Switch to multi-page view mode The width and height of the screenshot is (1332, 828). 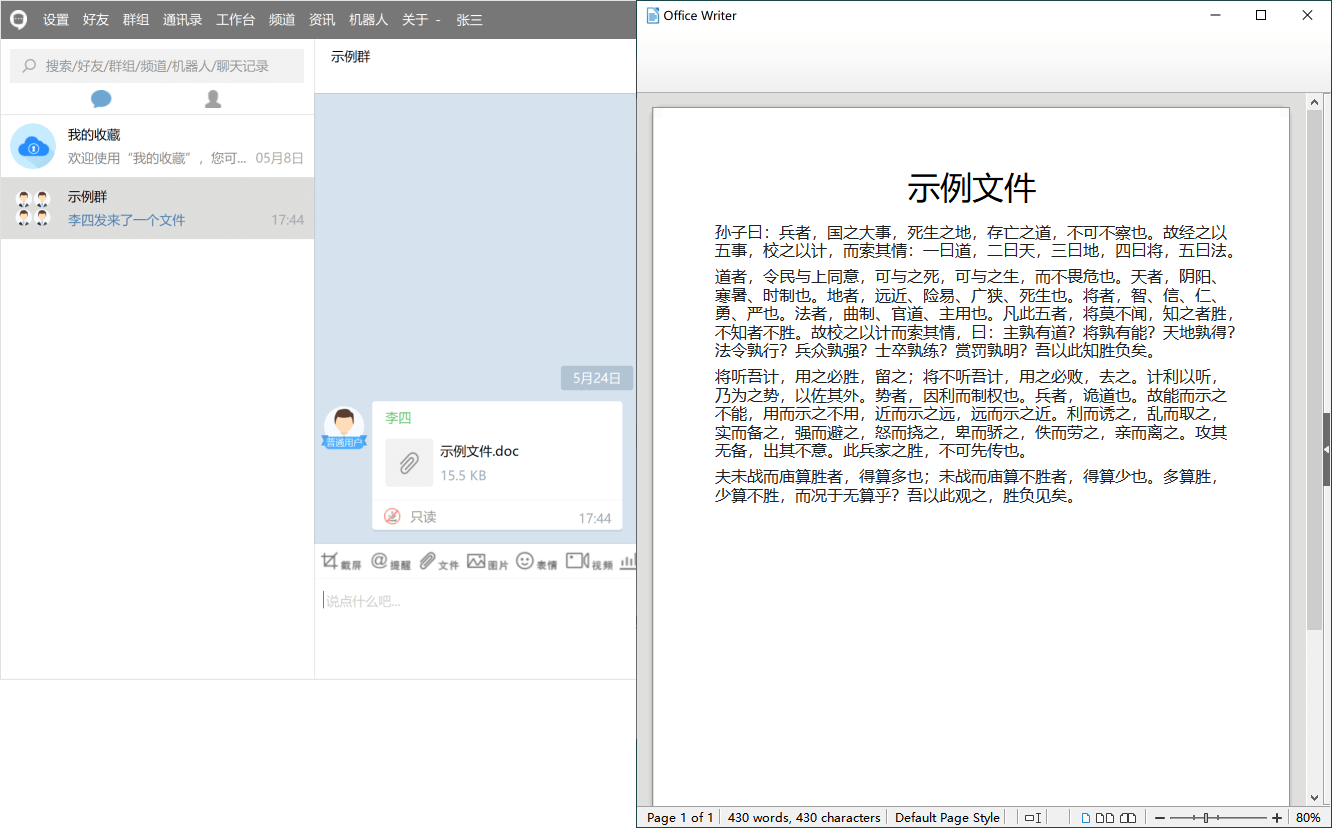click(1105, 817)
